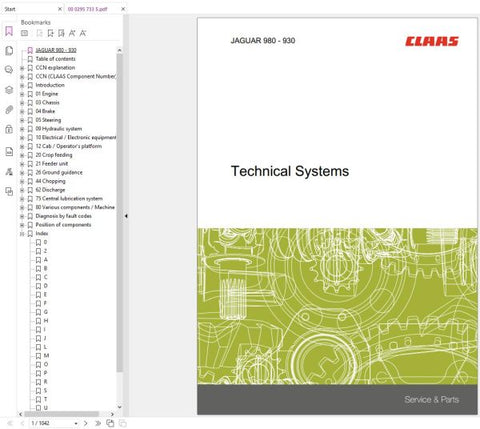This screenshot has width=480, height=429.
Task: Open the 62 Discharge bookmark
Action: click(x=50, y=190)
